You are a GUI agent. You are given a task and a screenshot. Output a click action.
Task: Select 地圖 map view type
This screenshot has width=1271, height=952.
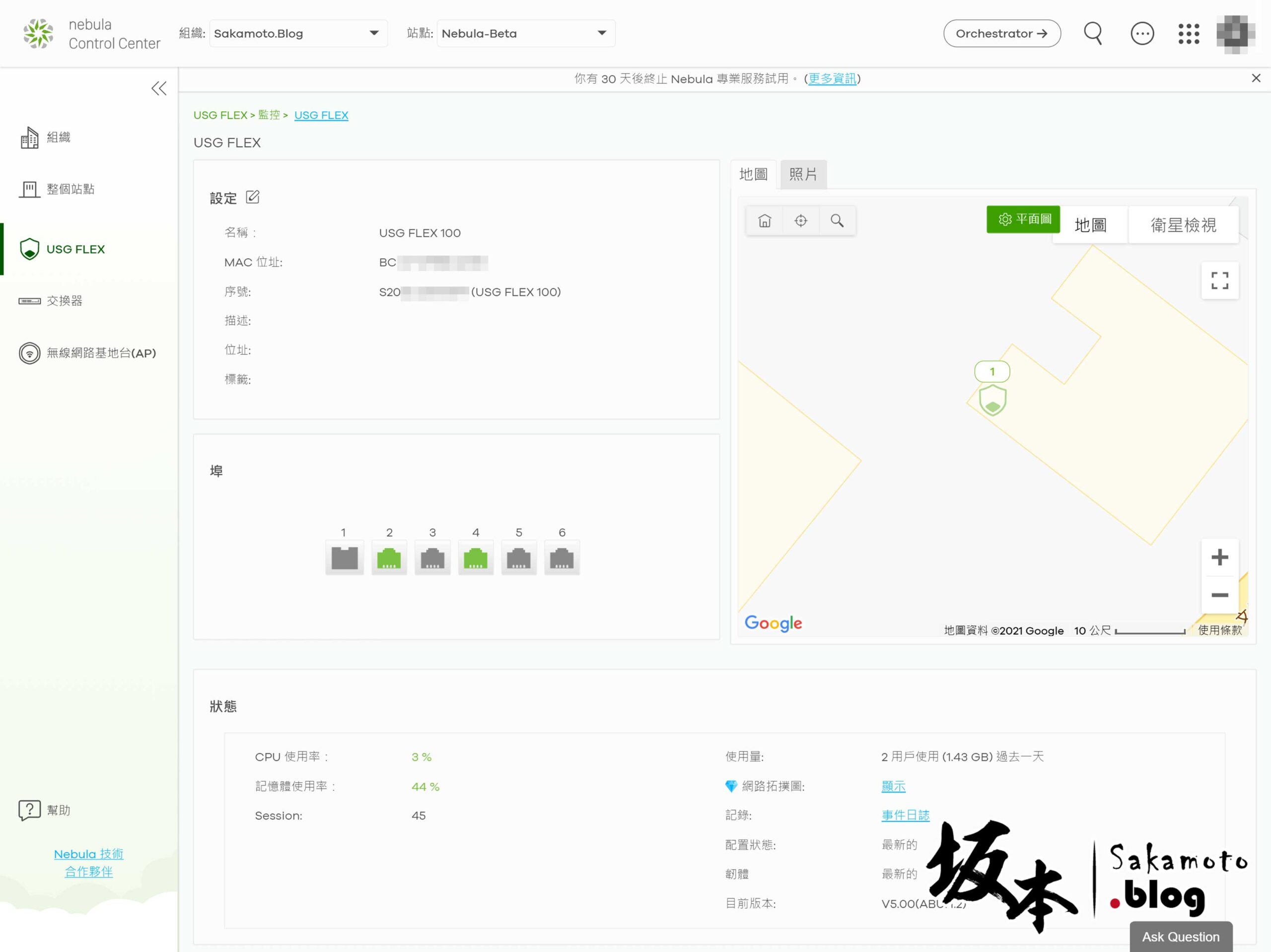(1090, 225)
